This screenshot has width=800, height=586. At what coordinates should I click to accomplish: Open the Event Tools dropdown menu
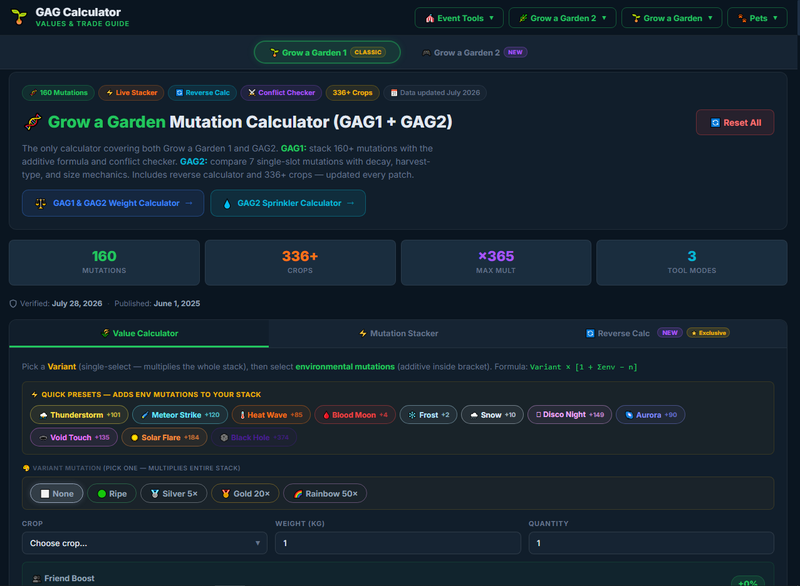[x=459, y=18]
